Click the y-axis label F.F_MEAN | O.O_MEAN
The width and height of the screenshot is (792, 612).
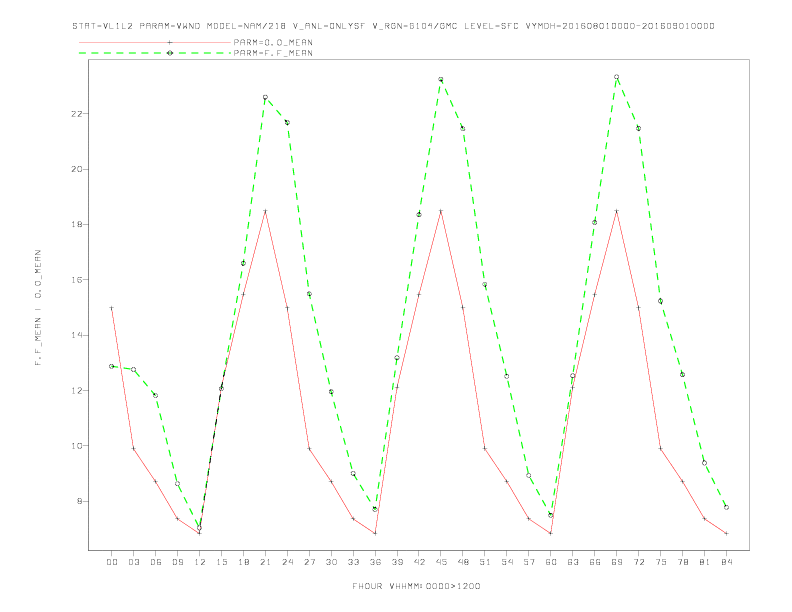pos(38,308)
